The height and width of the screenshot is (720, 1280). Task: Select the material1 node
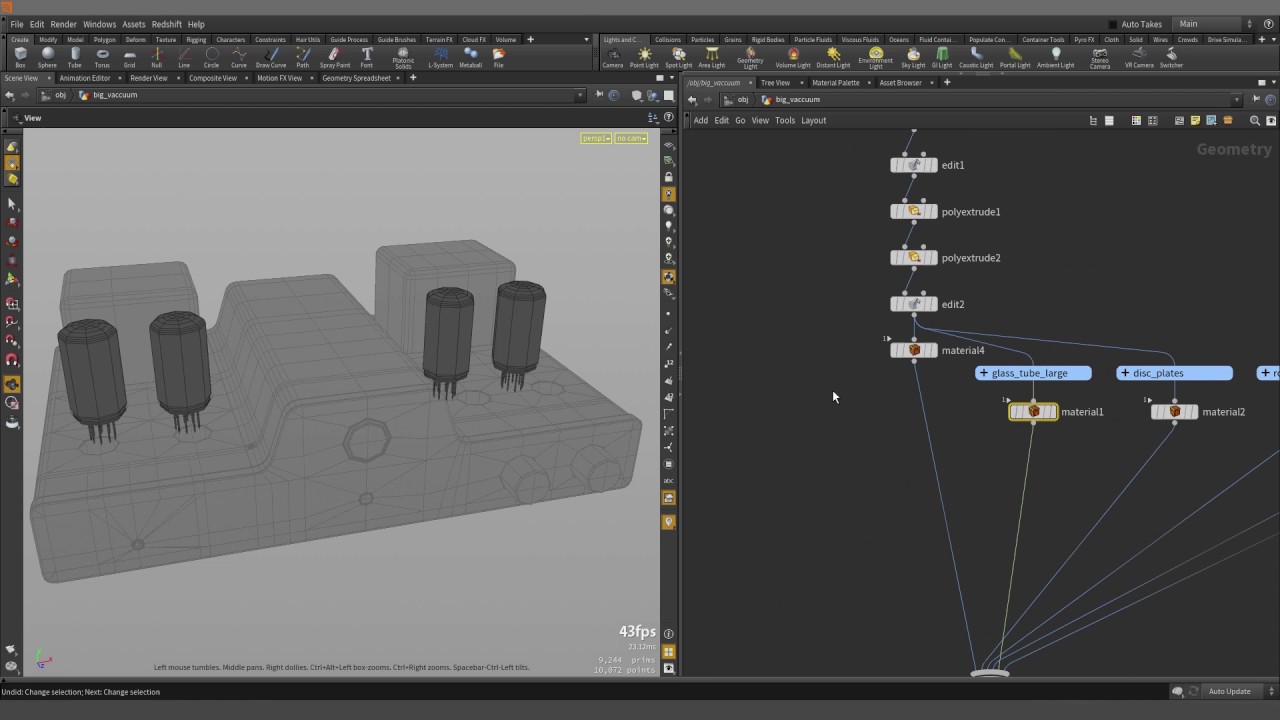click(1033, 412)
